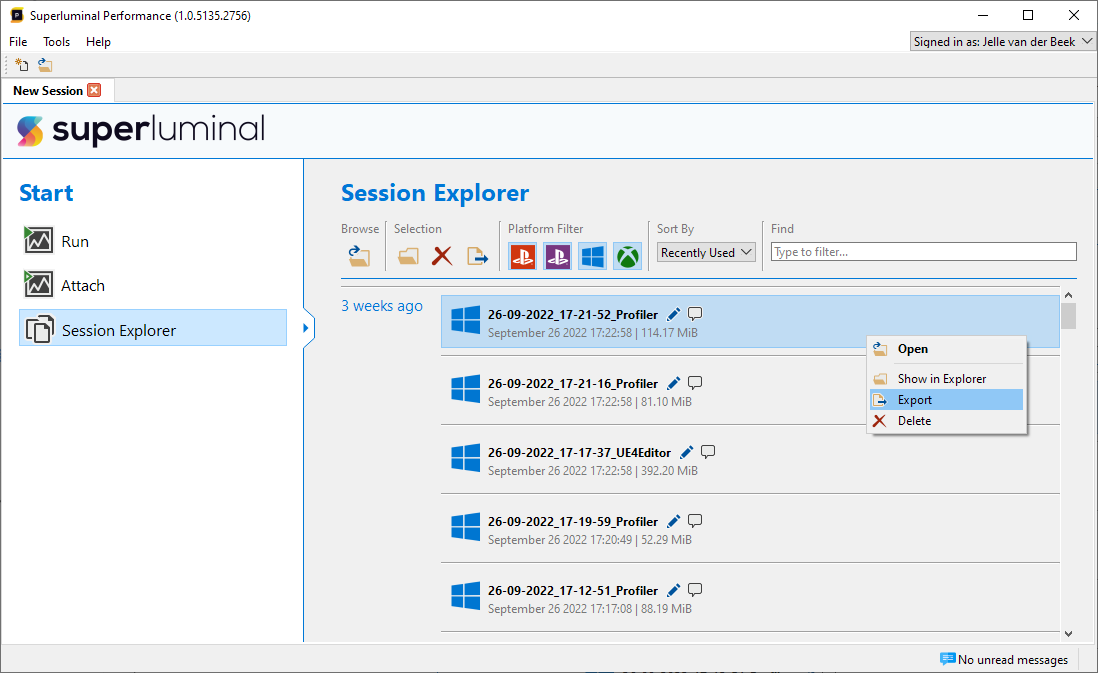Click the pencil rename icon for 26-09-2022_17-21-16_Profiler
The height and width of the screenshot is (673, 1098).
point(674,383)
